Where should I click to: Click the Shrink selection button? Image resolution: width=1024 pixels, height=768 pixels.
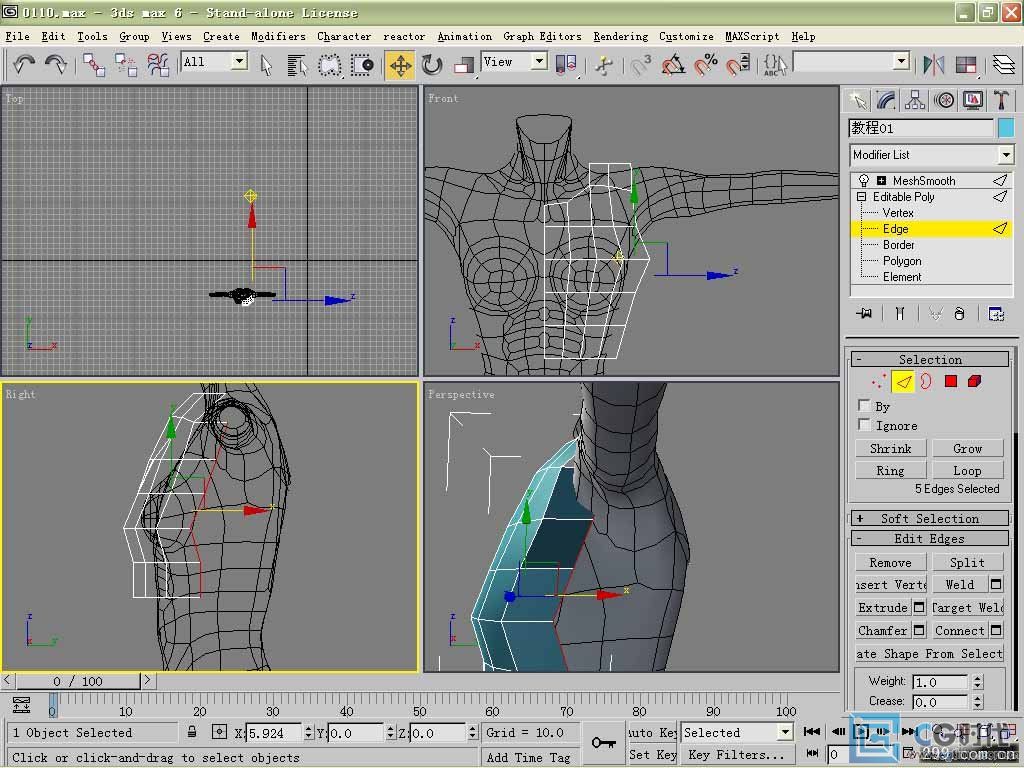pos(890,449)
